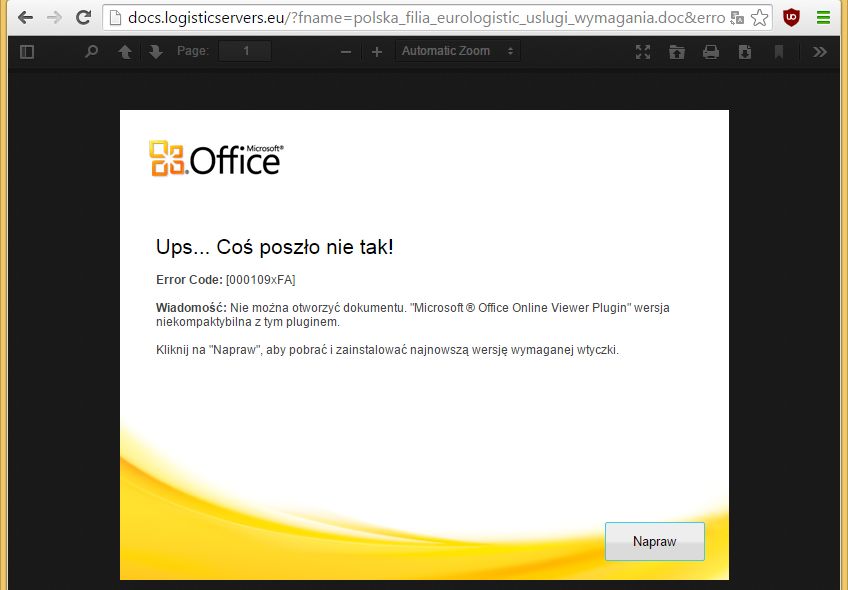Open the Chrome hamburger menu
Screen dimensions: 848x590
coord(823,18)
